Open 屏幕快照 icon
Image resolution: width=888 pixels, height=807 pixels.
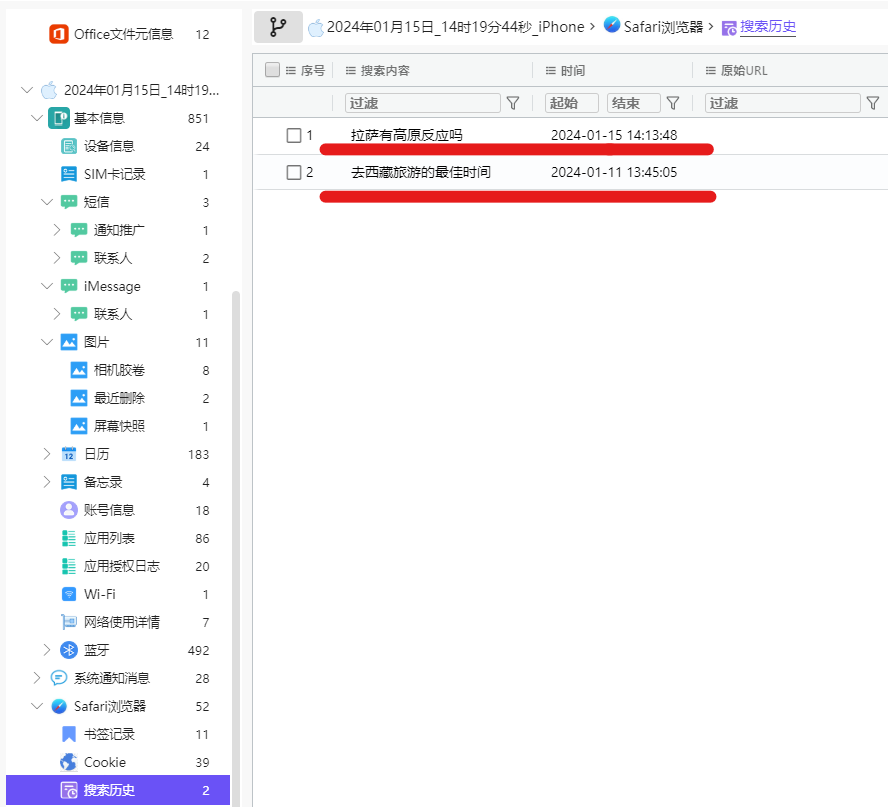point(79,426)
